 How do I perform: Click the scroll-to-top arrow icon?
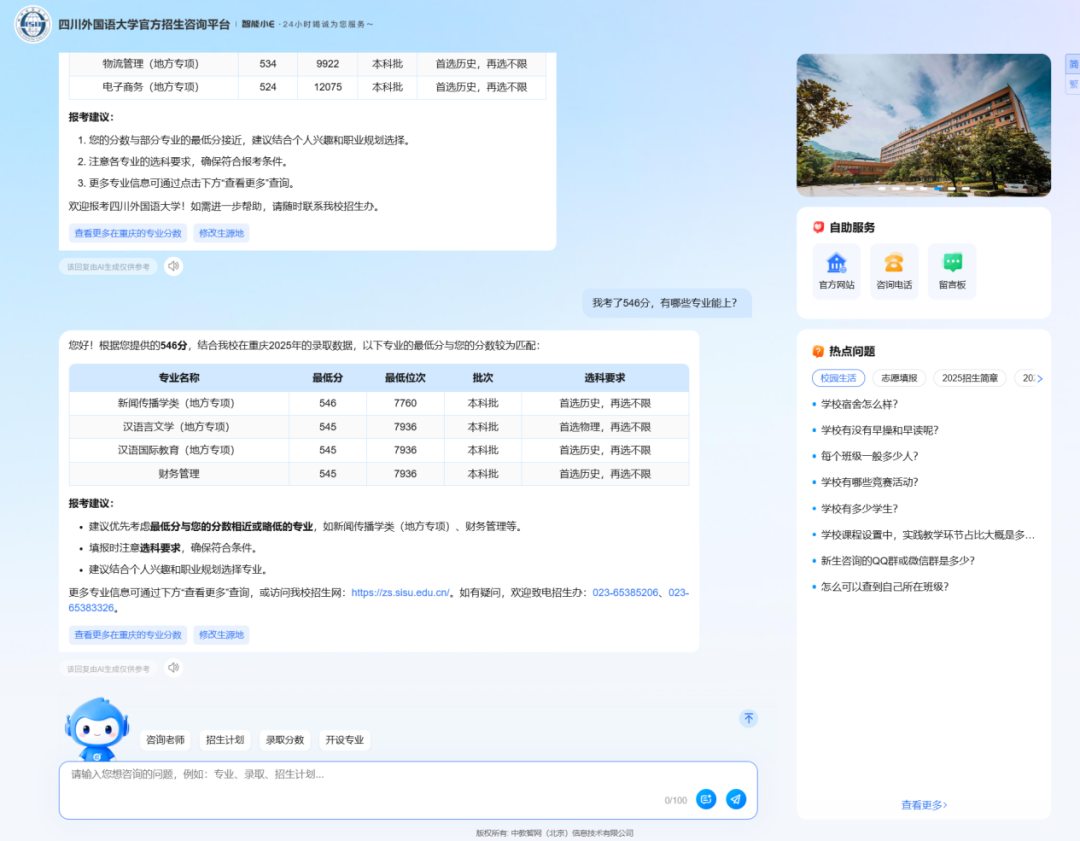pos(749,718)
